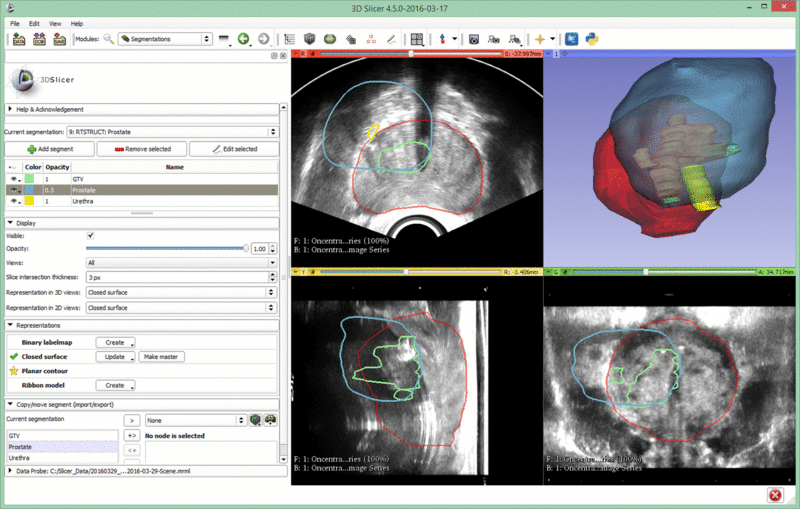The image size is (800, 509).
Task: Select Urethra in Current segmentation list
Action: point(62,458)
